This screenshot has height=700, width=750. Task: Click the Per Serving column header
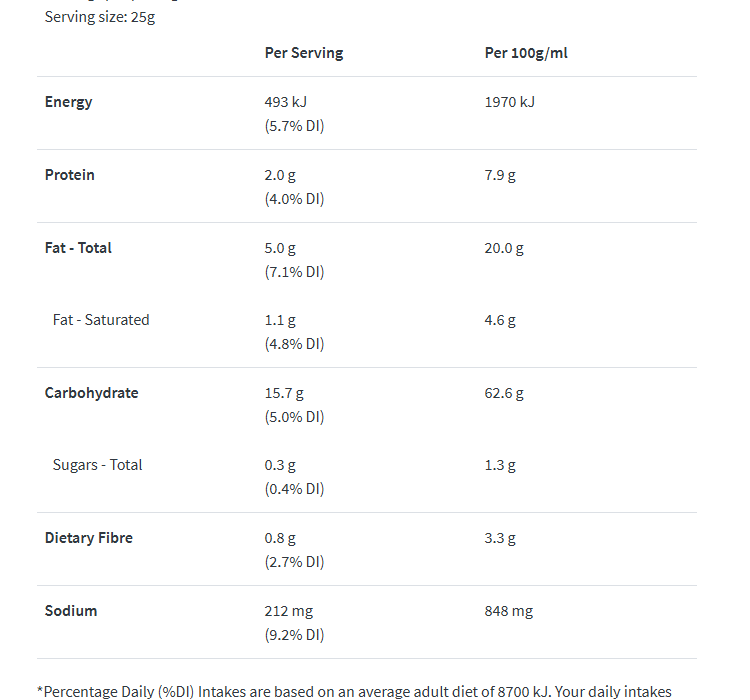pyautogui.click(x=303, y=53)
